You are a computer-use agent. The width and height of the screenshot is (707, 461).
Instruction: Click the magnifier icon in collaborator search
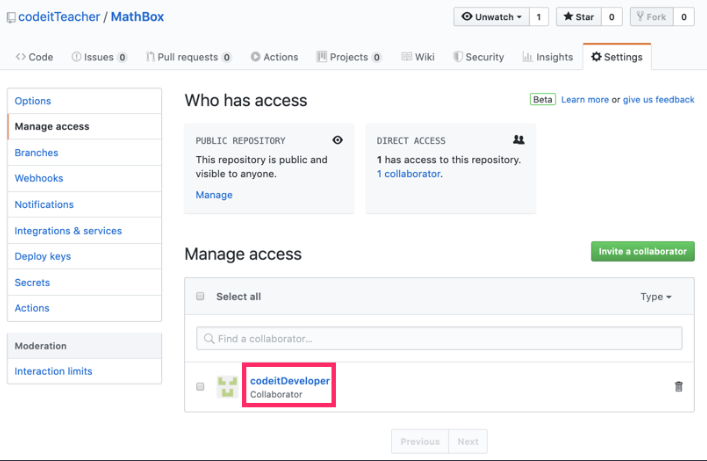209,338
